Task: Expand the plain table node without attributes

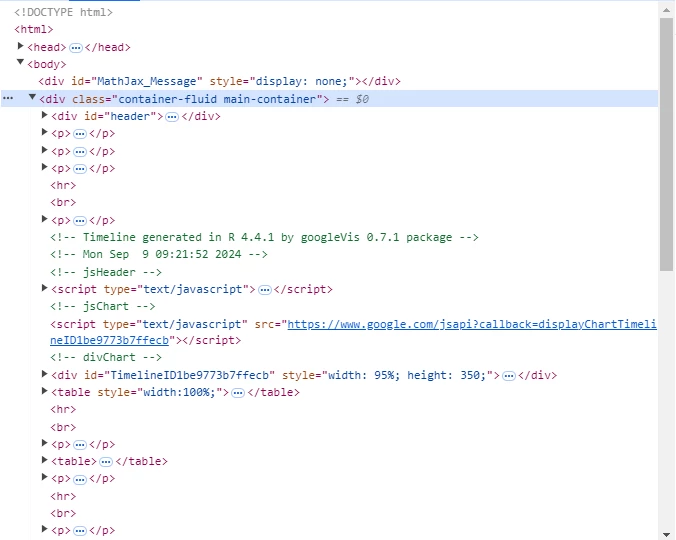Action: pyautogui.click(x=44, y=460)
